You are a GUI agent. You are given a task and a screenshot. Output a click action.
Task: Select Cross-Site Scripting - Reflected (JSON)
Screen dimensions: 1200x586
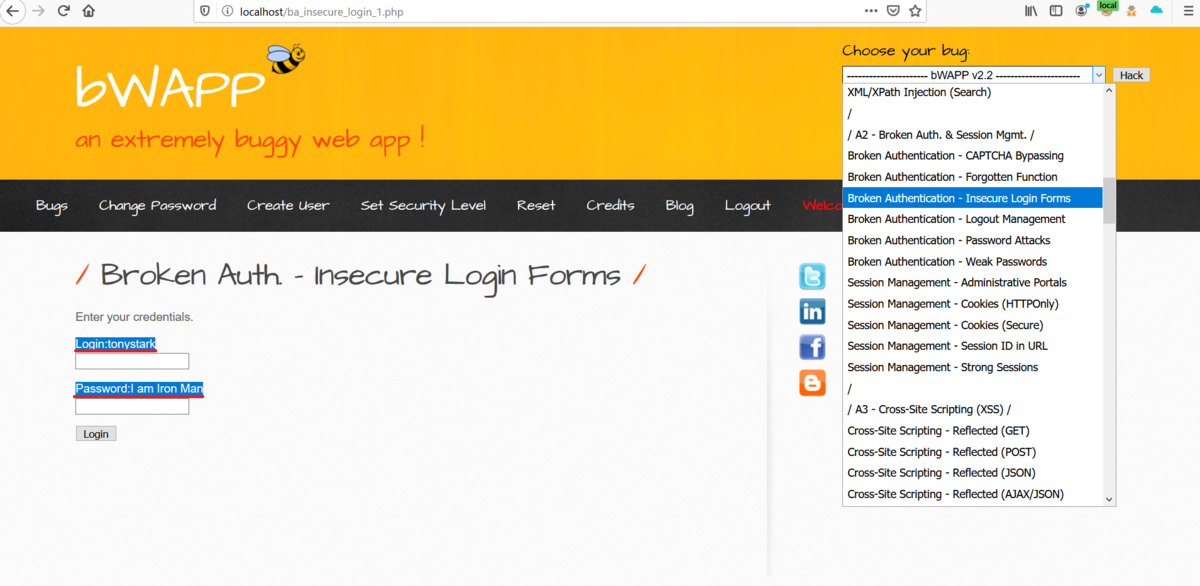[x=973, y=473]
